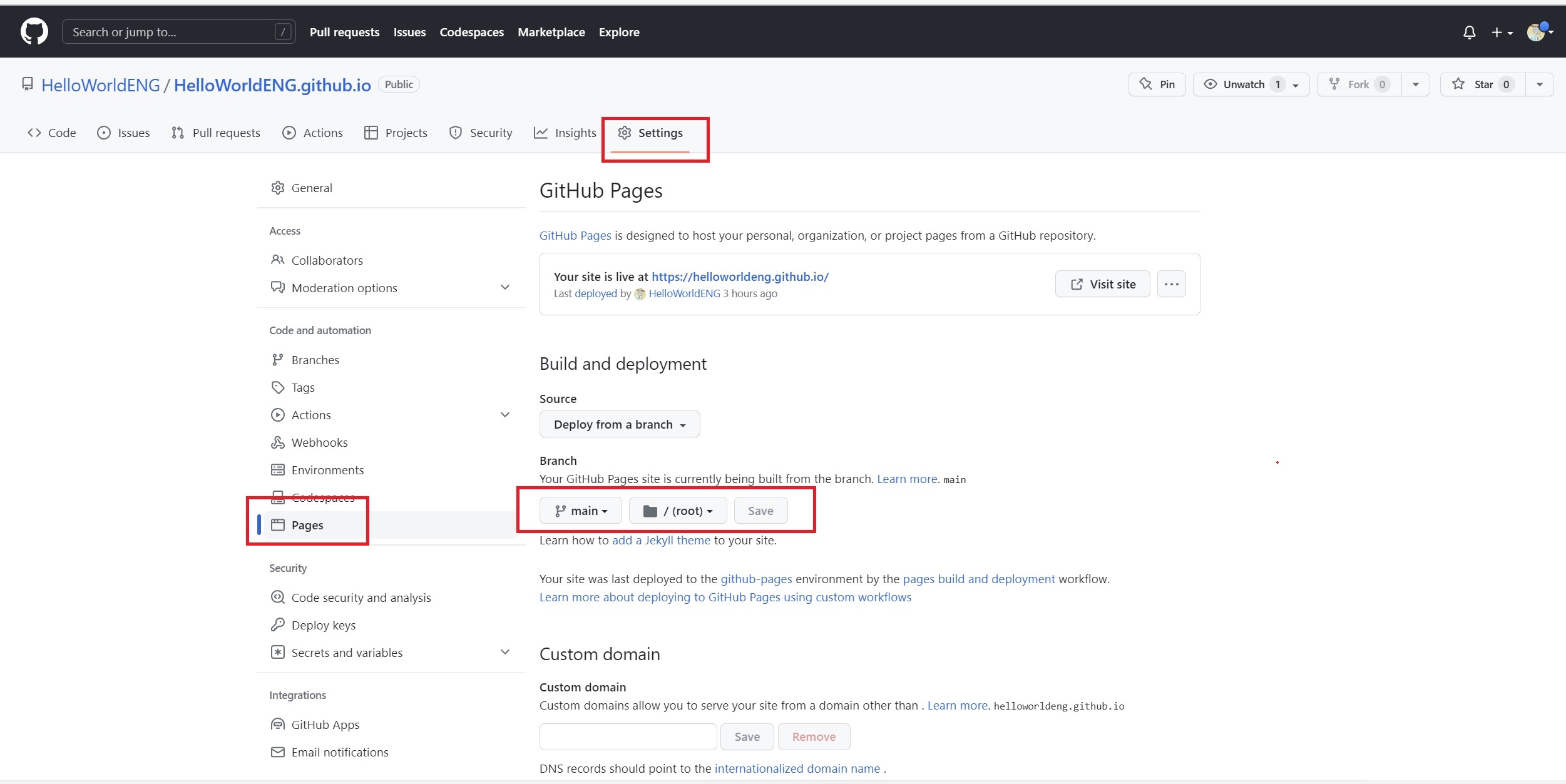
Task: Open the Fork dropdown arrow
Action: pos(1415,84)
